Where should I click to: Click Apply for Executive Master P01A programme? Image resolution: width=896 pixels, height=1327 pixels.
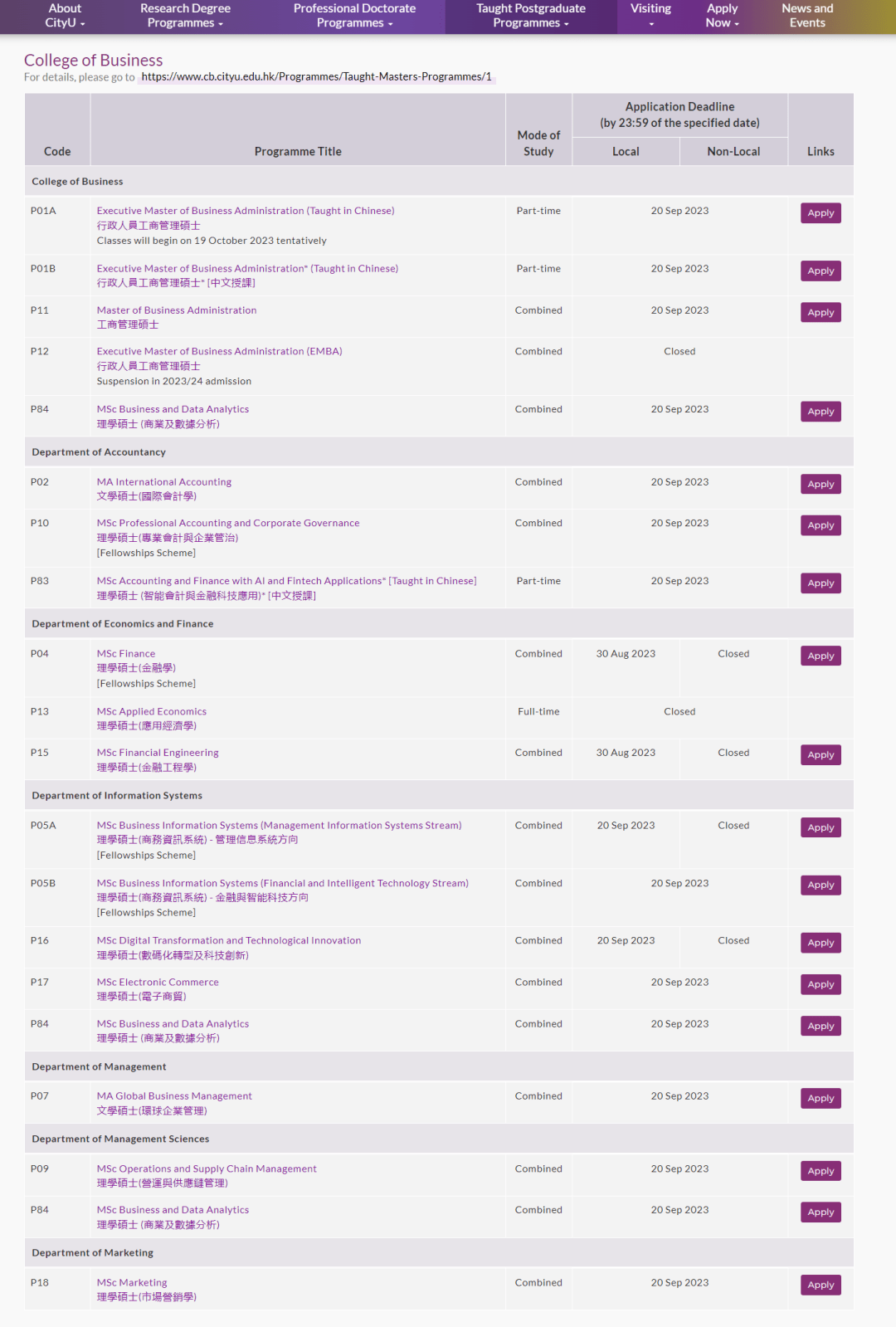[820, 212]
